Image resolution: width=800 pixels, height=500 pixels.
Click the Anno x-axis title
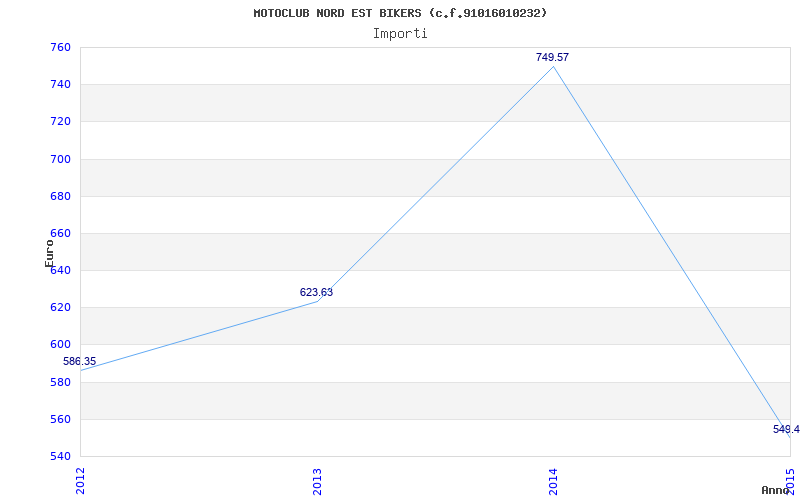coord(775,490)
